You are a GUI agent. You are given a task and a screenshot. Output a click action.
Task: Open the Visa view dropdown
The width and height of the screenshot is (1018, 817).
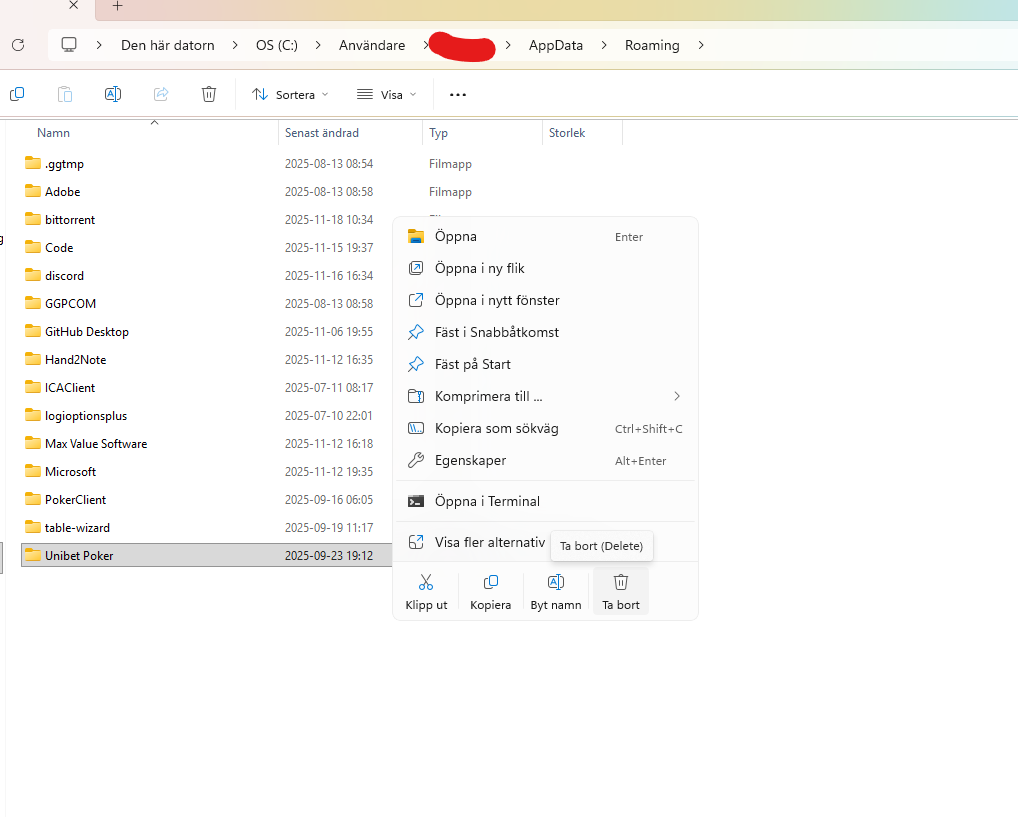[x=386, y=94]
